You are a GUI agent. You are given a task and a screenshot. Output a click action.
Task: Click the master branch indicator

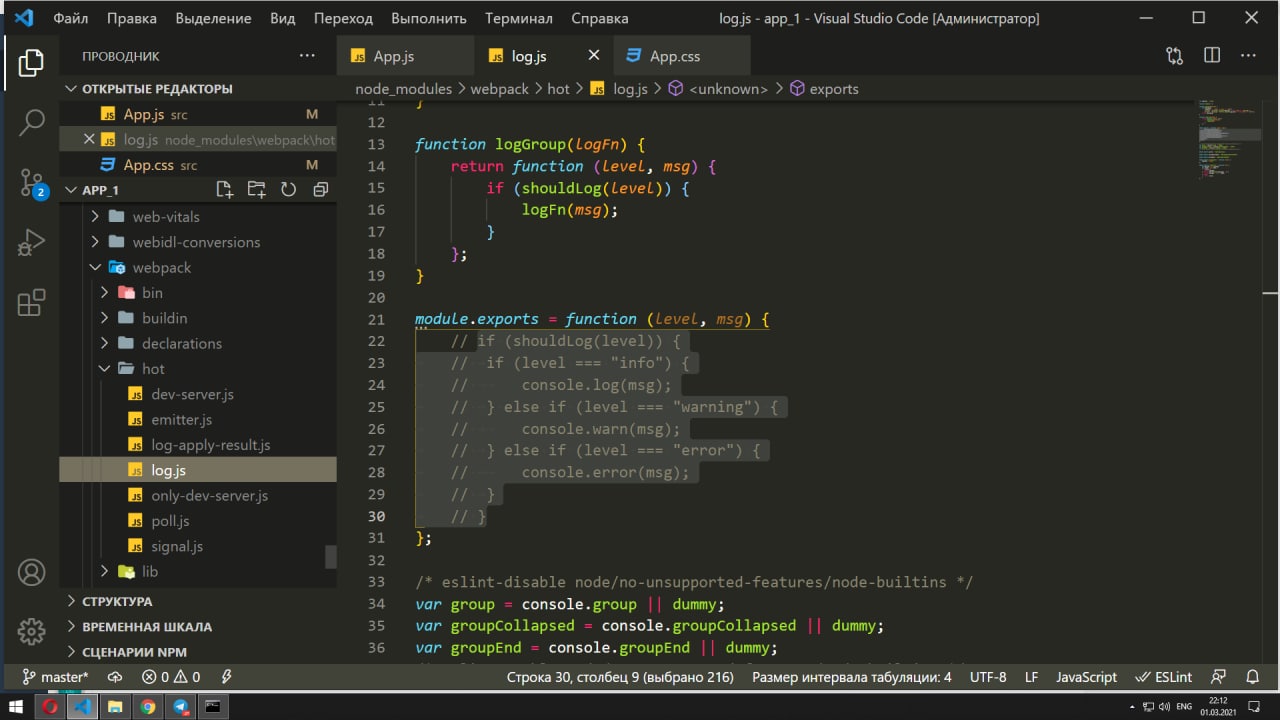point(55,677)
